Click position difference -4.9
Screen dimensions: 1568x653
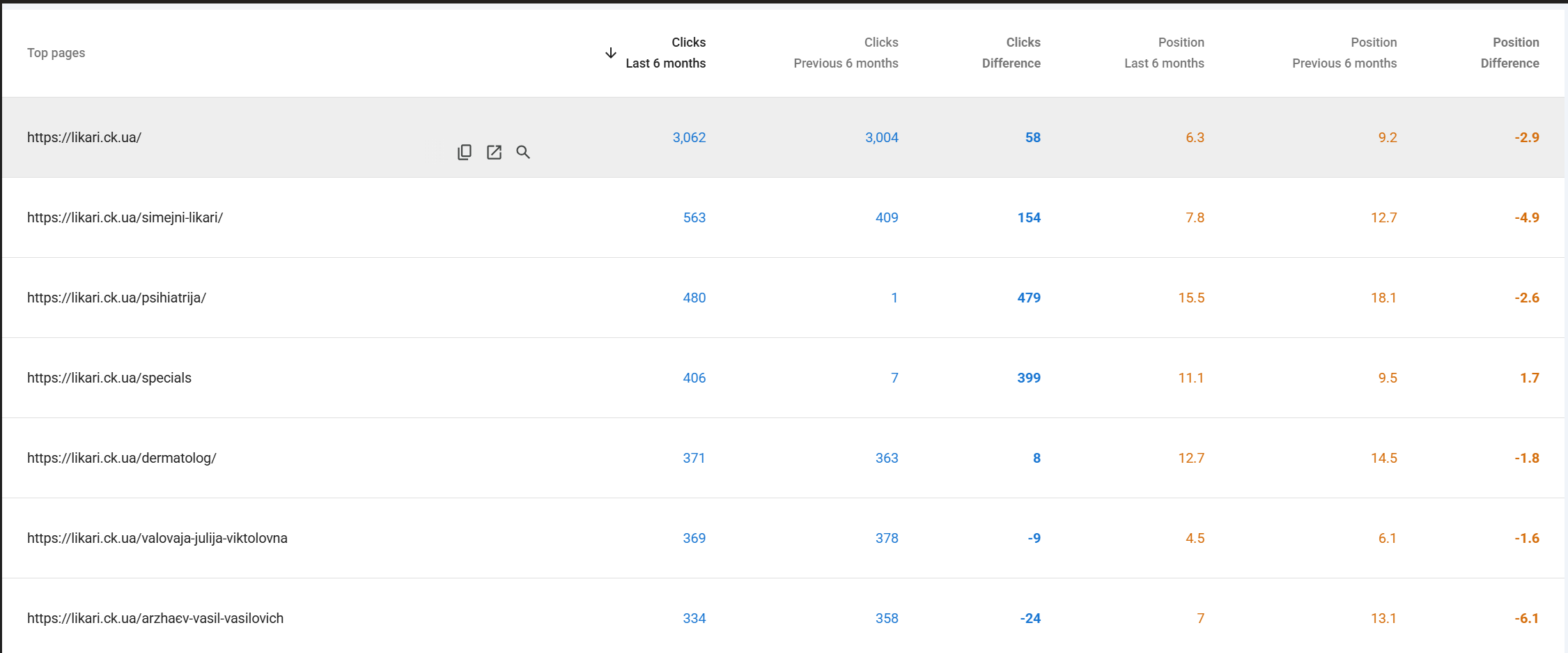1527,217
